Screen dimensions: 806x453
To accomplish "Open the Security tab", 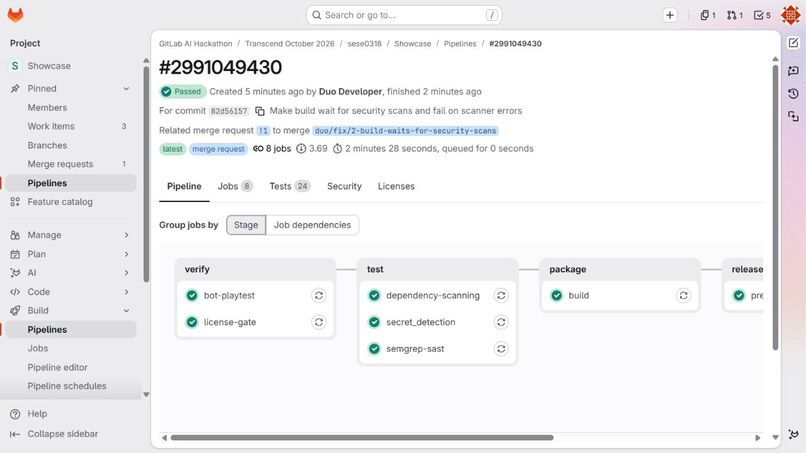I will [344, 186].
